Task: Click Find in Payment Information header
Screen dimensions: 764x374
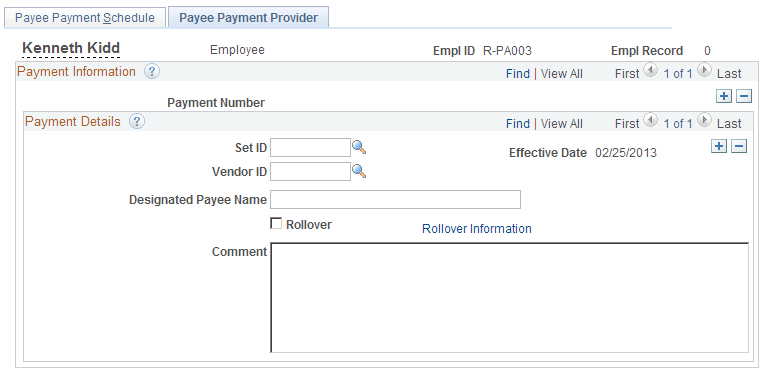Action: pos(518,74)
